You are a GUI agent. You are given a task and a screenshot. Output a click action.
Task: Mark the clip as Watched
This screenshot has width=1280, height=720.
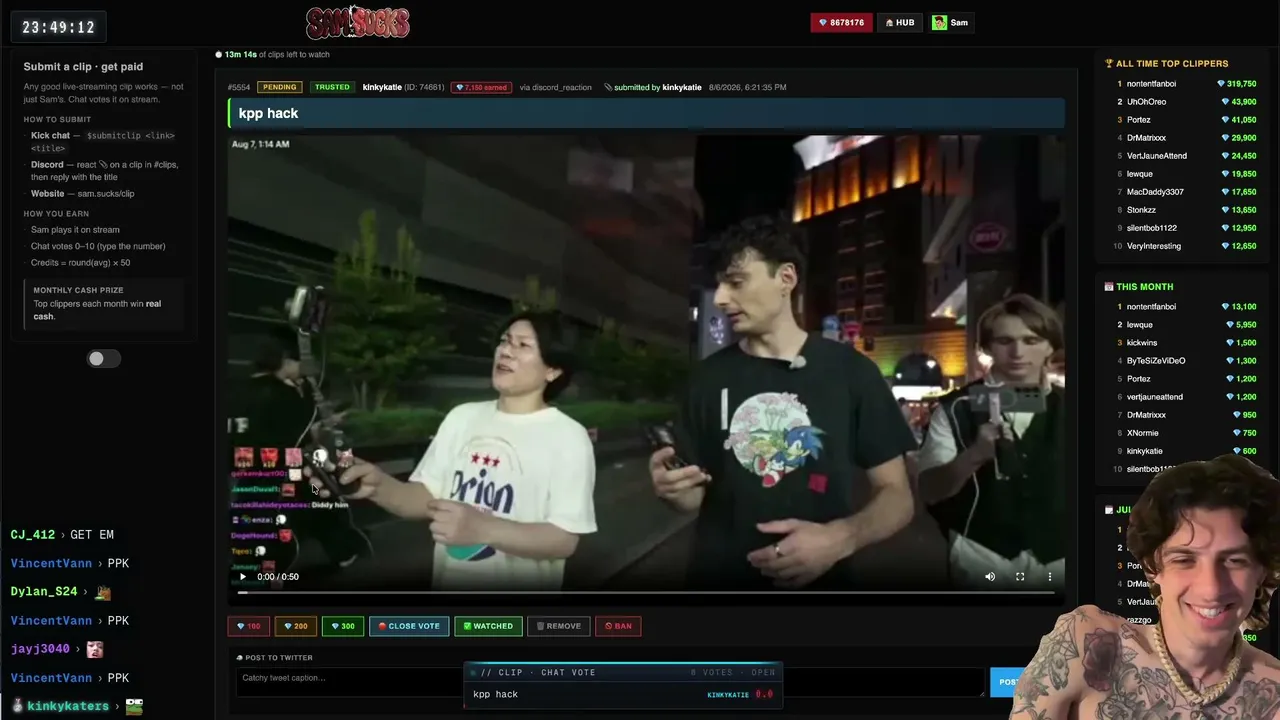coord(488,626)
